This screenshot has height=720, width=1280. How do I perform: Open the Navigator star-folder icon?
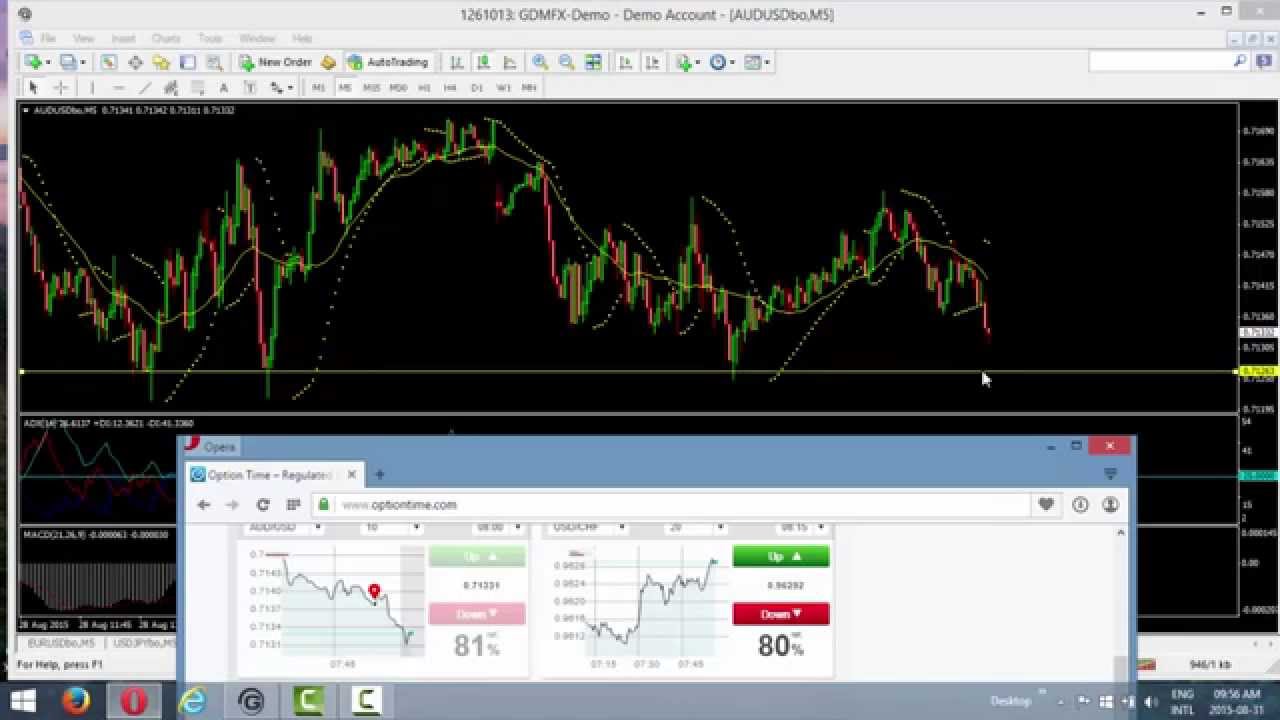[161, 62]
